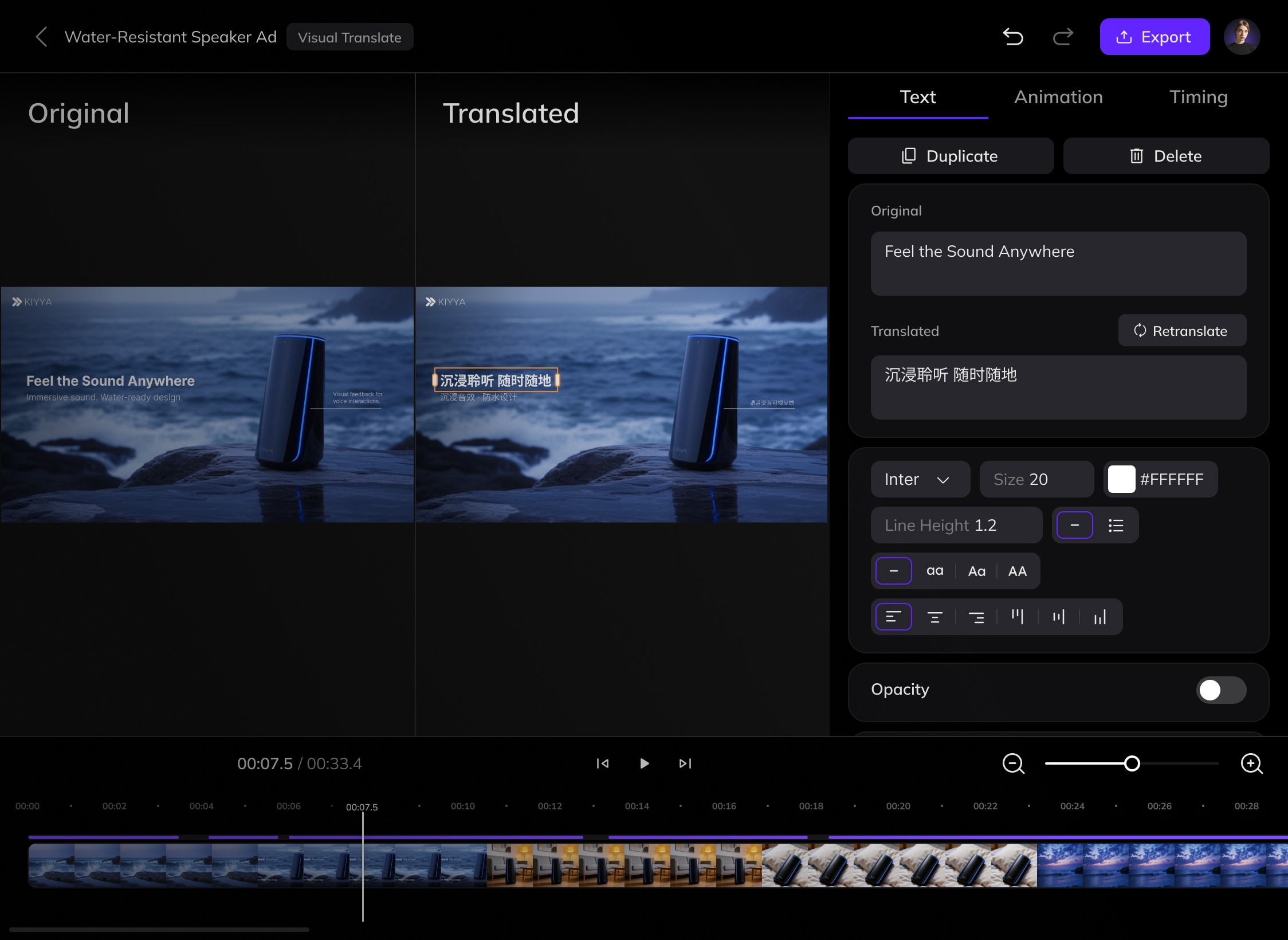
Task: Select the lowercase aa option
Action: [934, 571]
